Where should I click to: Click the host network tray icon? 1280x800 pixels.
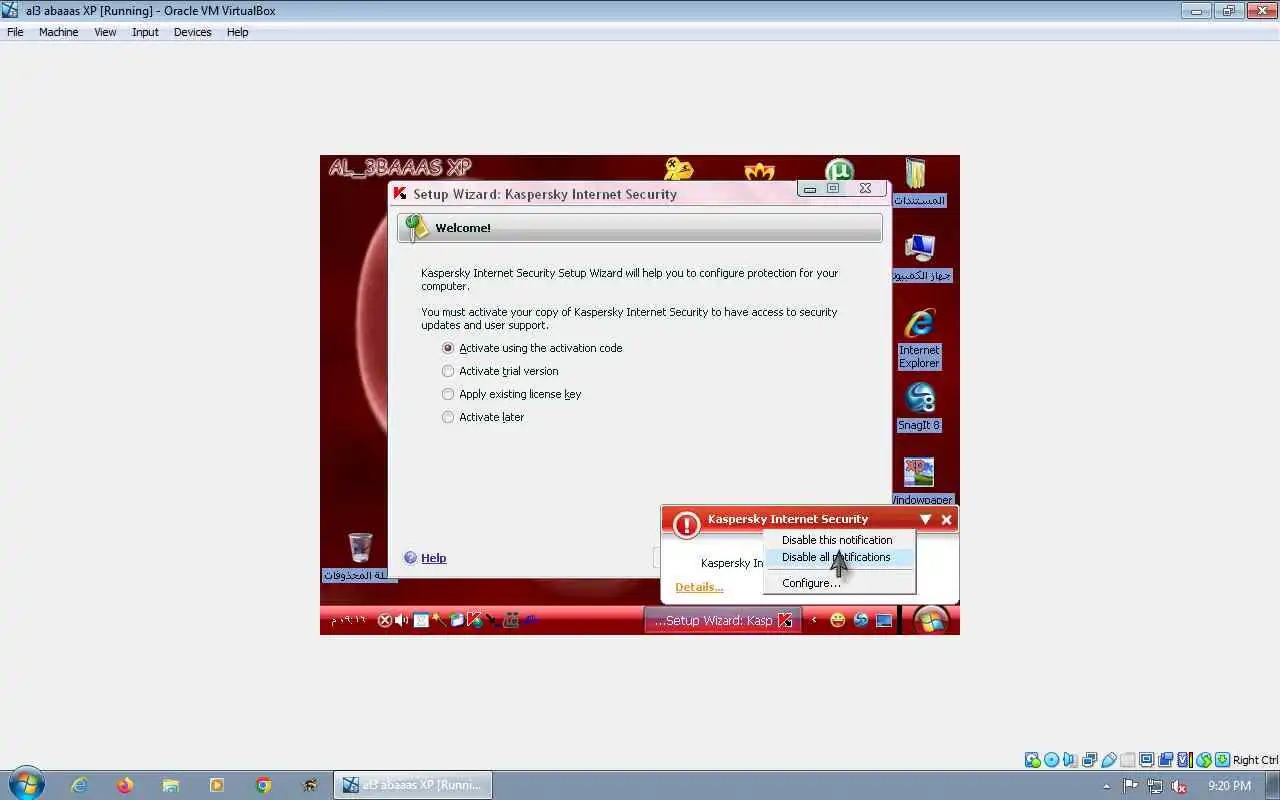1155,786
